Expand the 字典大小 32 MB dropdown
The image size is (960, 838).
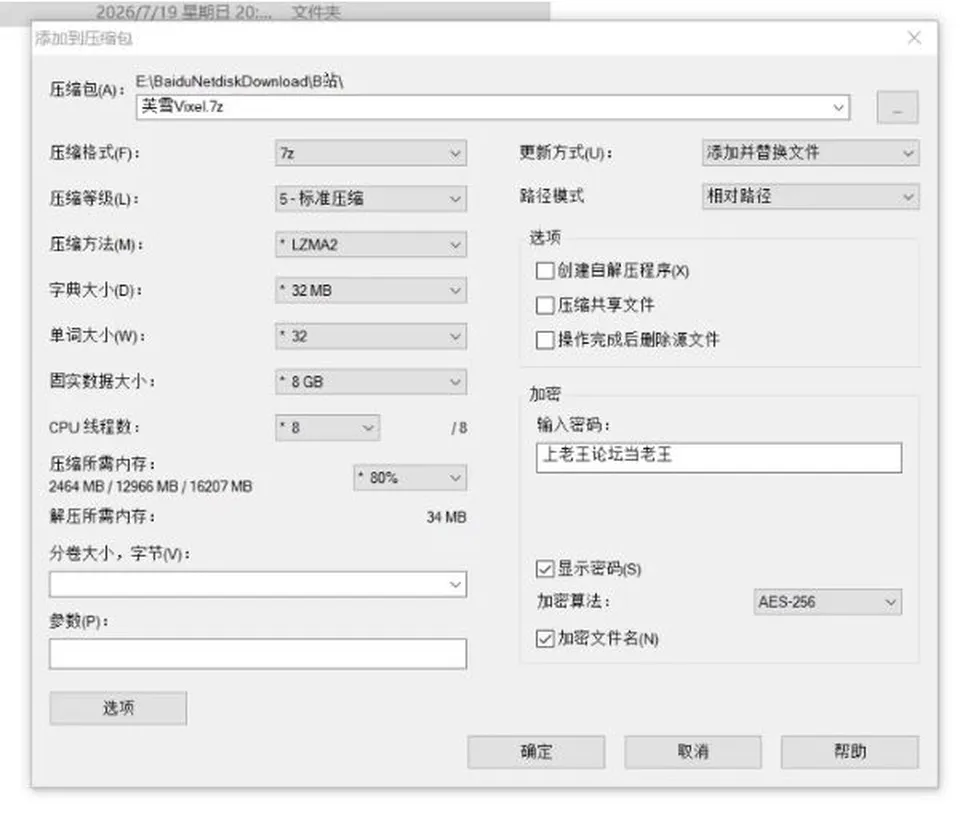(x=370, y=290)
